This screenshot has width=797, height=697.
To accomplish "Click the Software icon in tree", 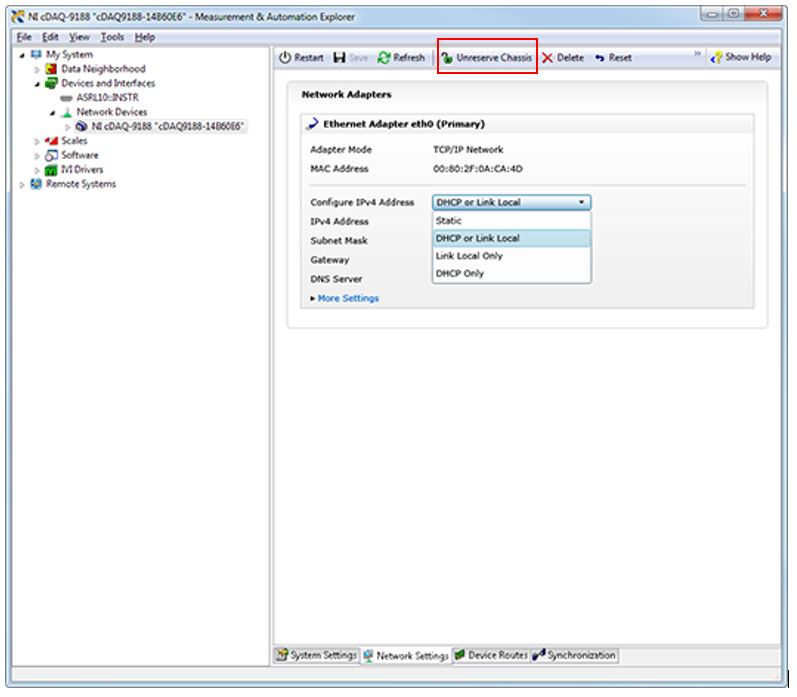I will [51, 155].
